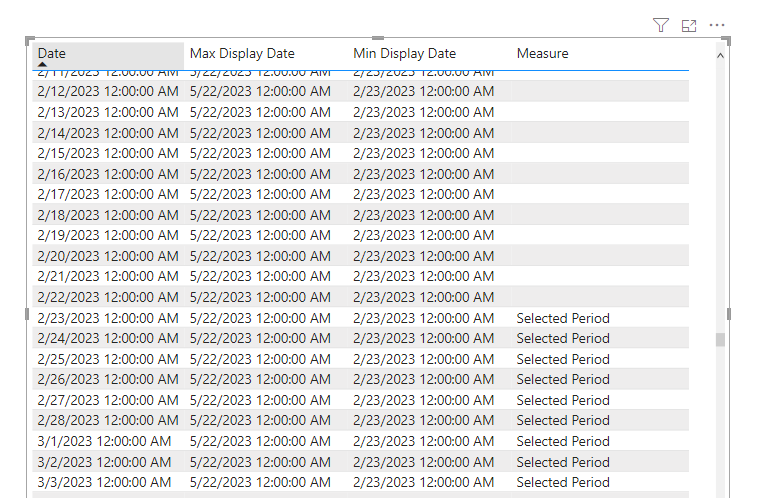
Task: Click Max Display Date in 2/20/2023 row
Action: [260, 256]
